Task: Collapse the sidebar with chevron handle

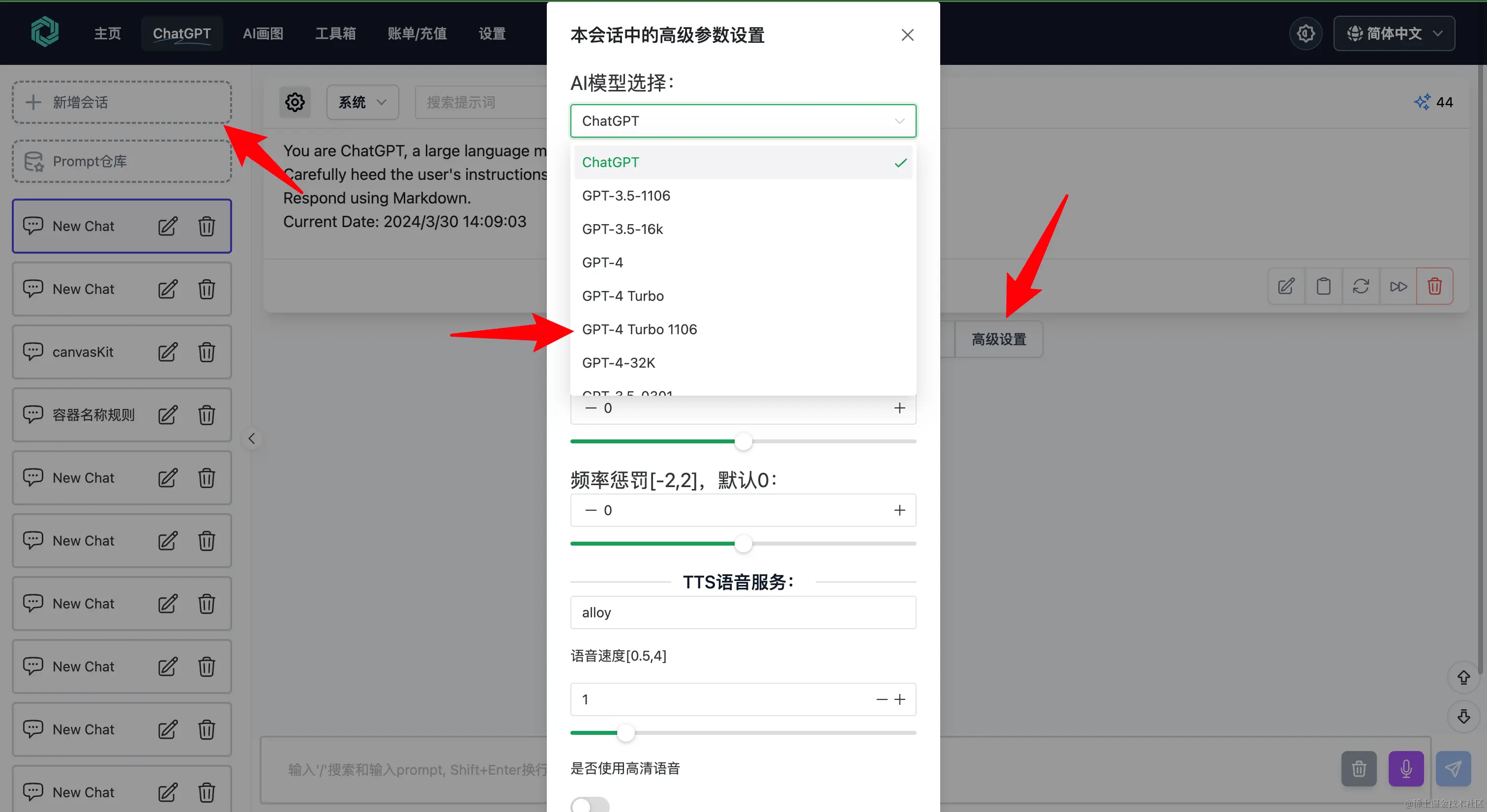Action: click(x=252, y=438)
